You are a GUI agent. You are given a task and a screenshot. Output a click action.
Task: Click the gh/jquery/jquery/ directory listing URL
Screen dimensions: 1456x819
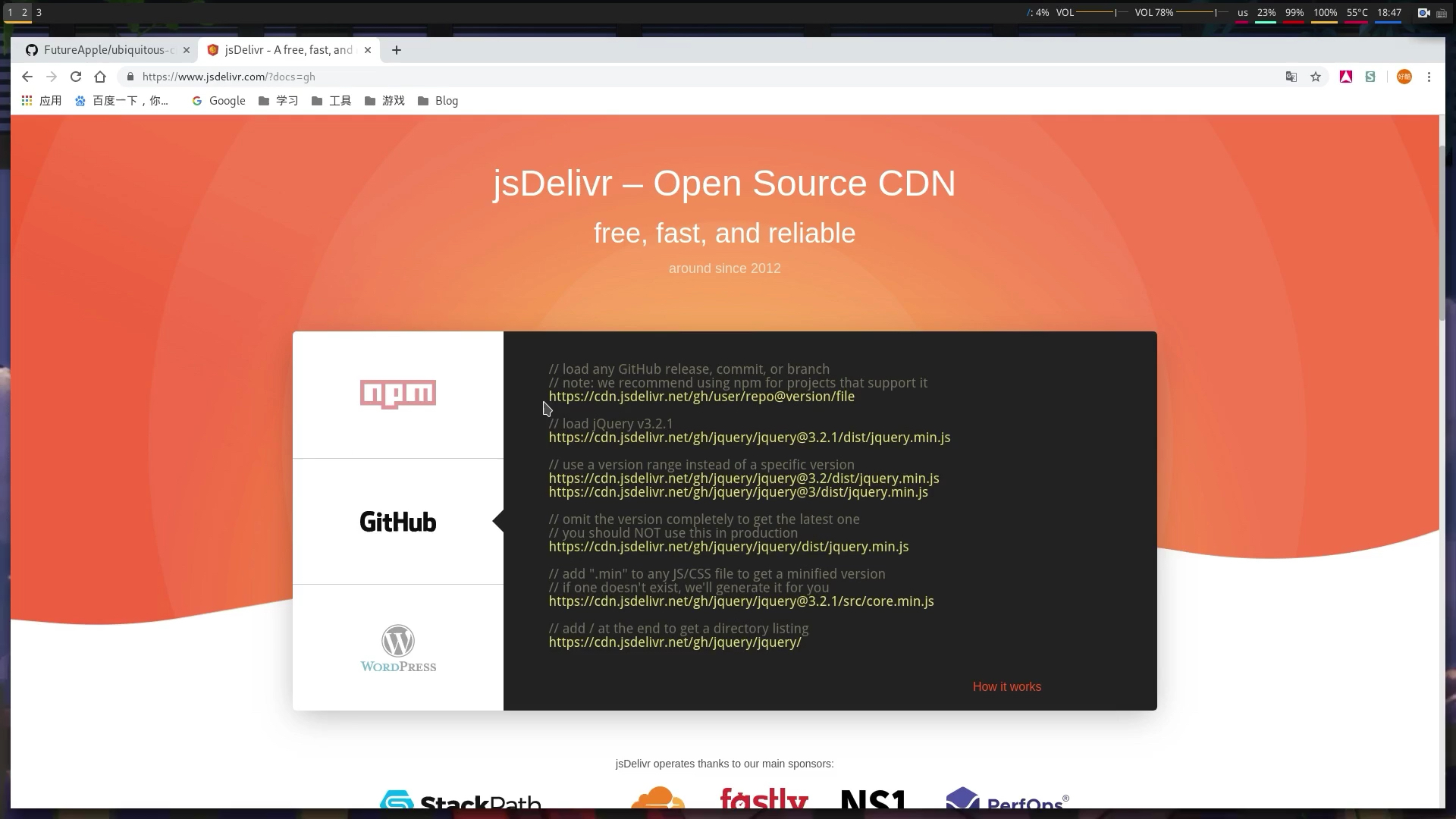[x=675, y=642]
